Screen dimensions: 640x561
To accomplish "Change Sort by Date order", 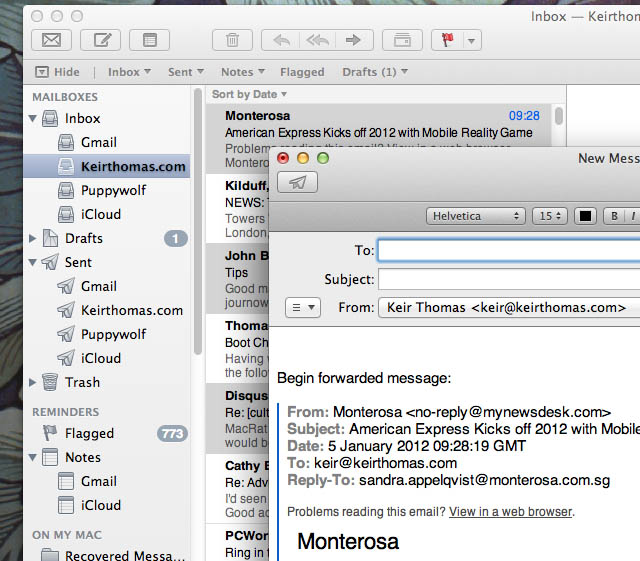I will point(249,94).
